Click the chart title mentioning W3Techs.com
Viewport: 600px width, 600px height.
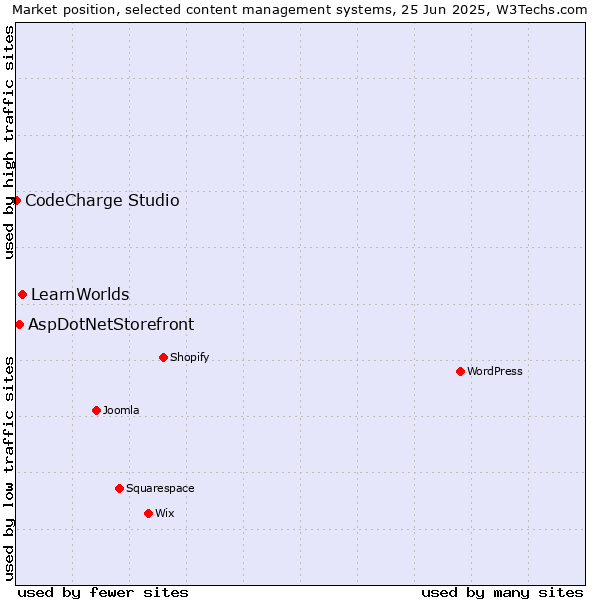pyautogui.click(x=300, y=10)
